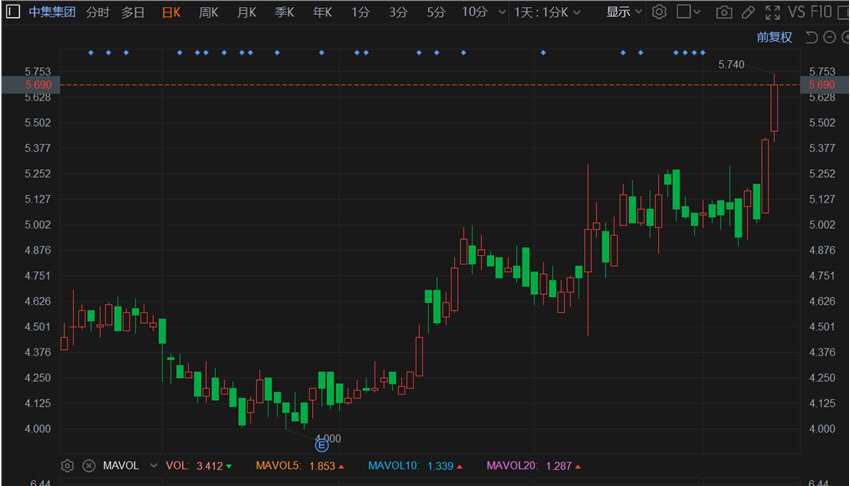The width and height of the screenshot is (850, 486).
Task: Remove the MAVOL indicator with X icon
Action: [x=89, y=466]
